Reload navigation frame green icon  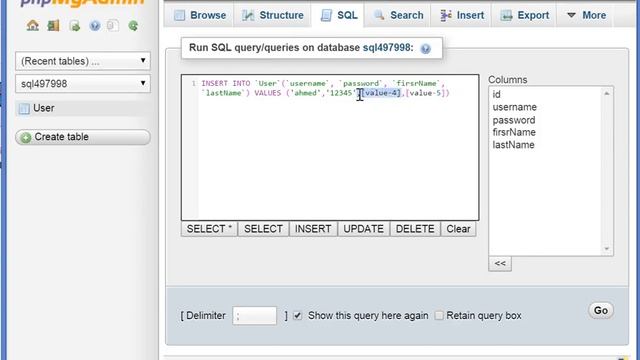pos(133,26)
